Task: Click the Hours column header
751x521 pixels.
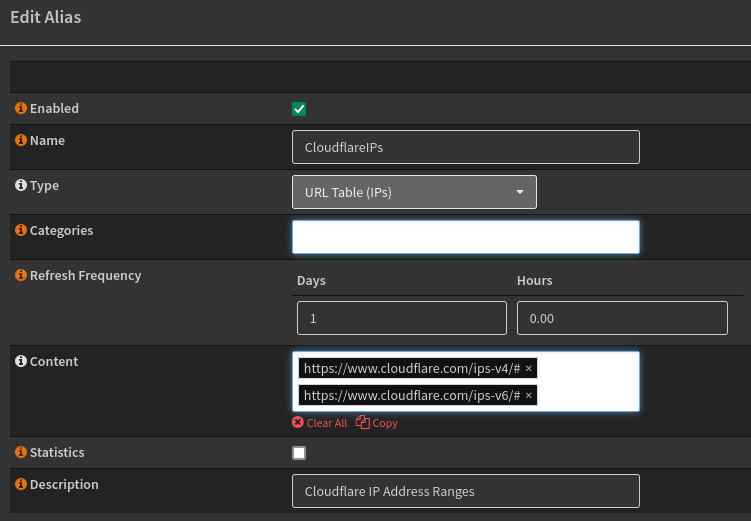Action: click(x=535, y=281)
